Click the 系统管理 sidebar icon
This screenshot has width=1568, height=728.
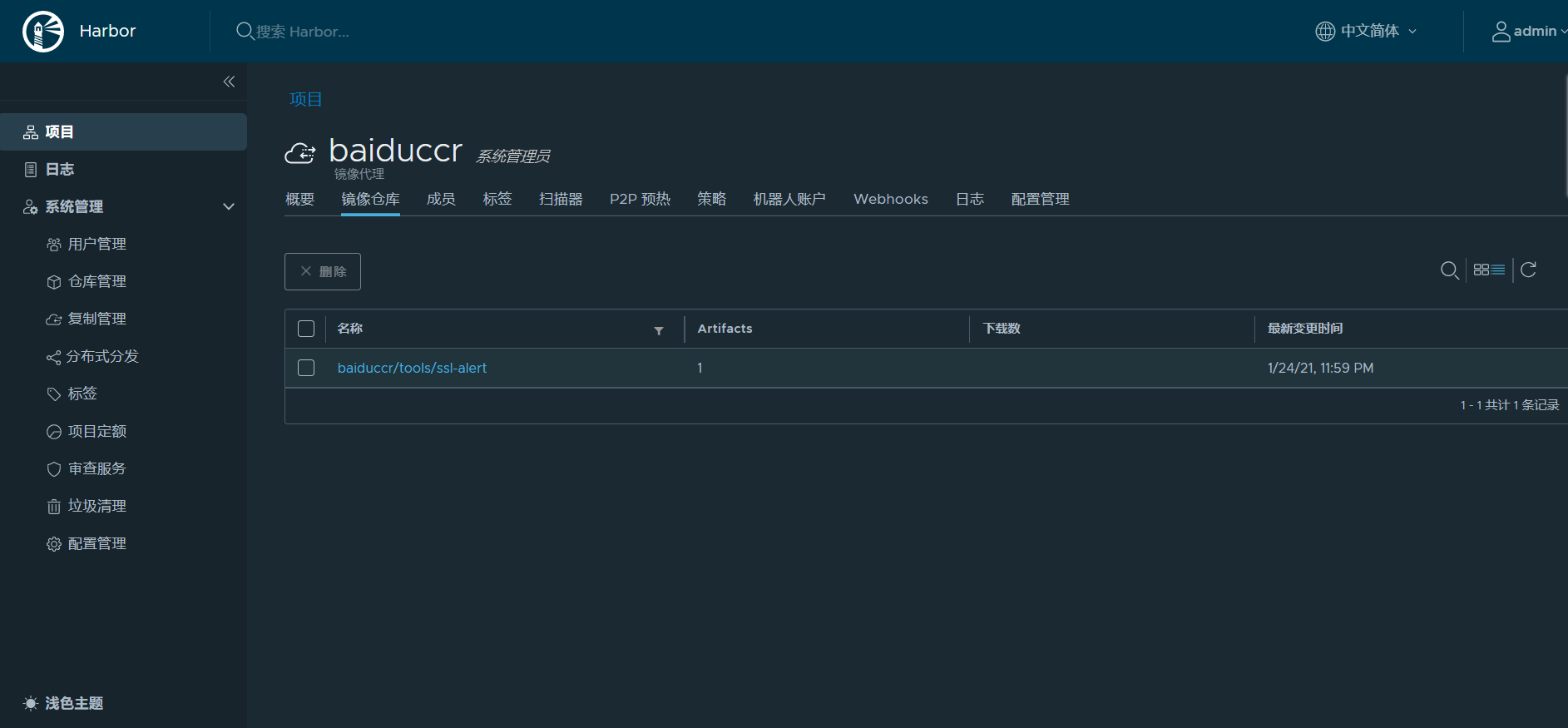(x=31, y=207)
